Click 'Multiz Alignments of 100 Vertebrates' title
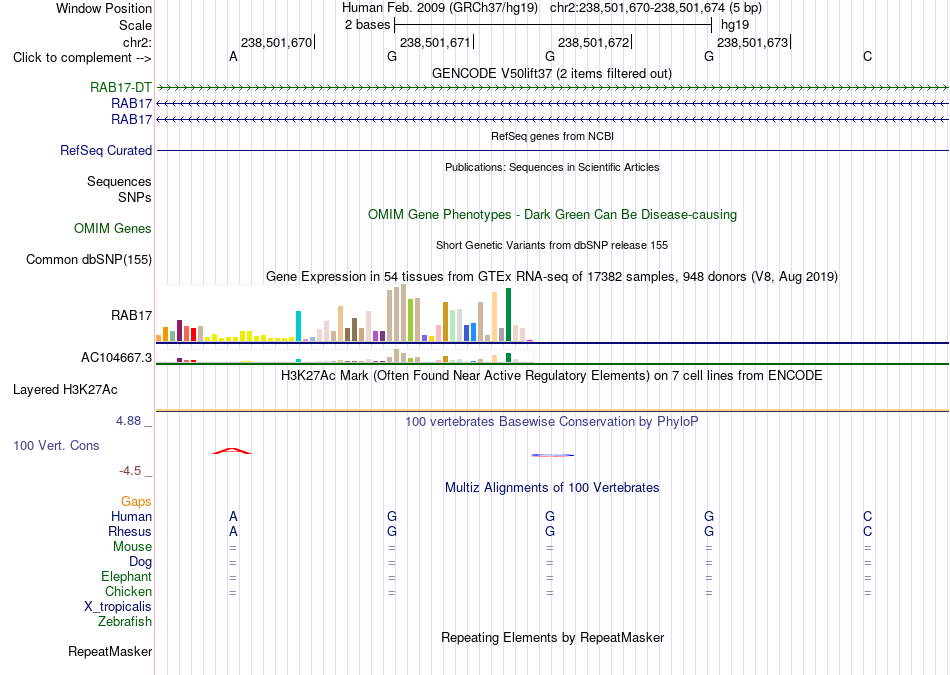This screenshot has width=950, height=675. [x=552, y=488]
